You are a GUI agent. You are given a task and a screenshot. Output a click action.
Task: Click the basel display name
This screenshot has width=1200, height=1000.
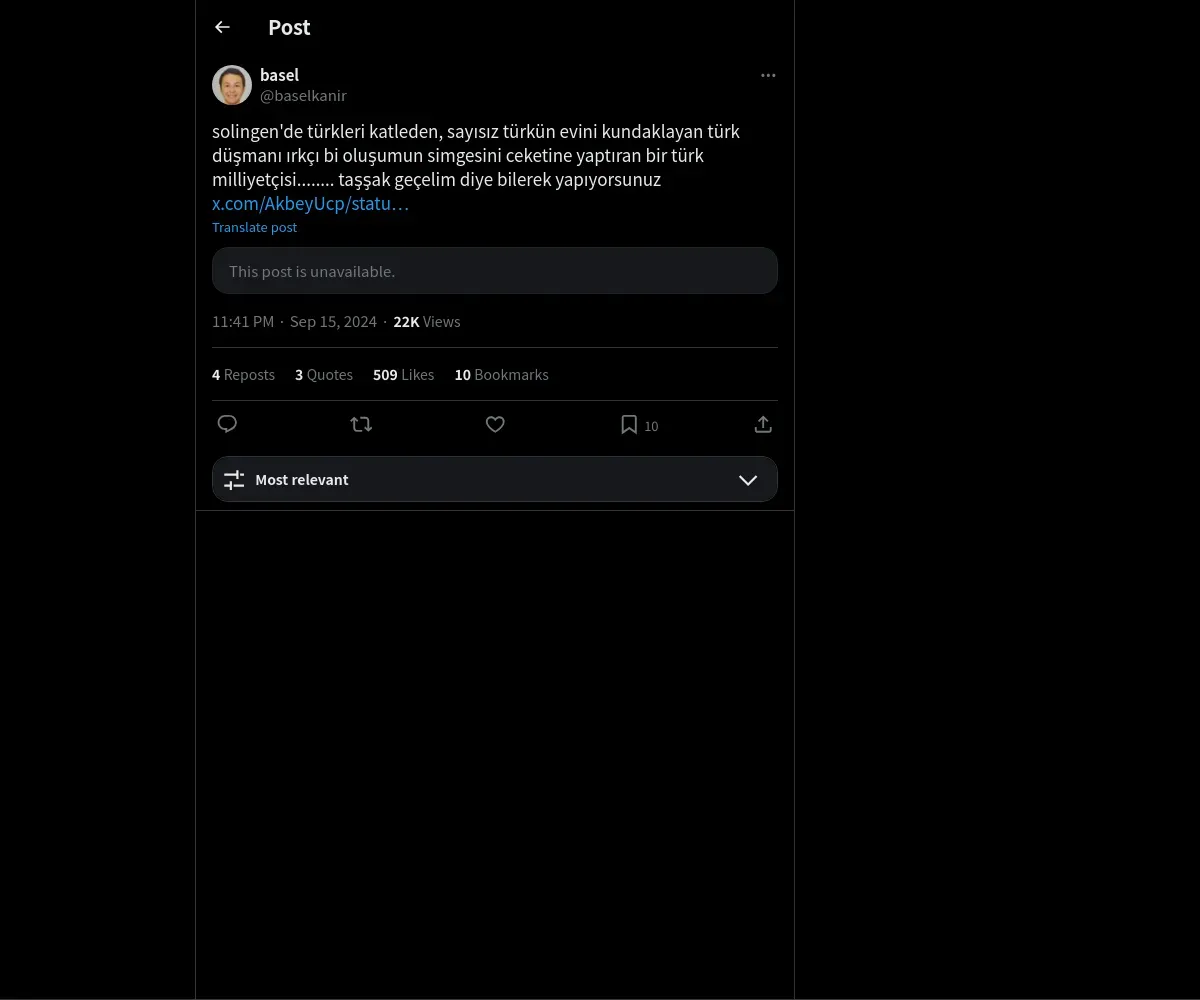click(x=279, y=75)
